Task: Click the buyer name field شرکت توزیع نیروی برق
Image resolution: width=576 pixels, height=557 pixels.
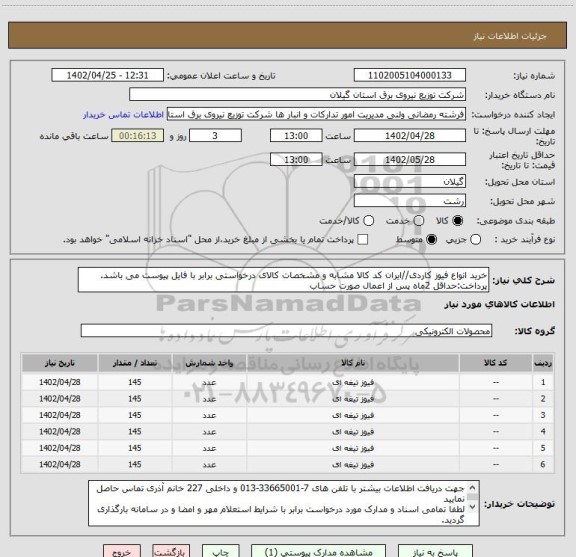Action: (x=297, y=94)
